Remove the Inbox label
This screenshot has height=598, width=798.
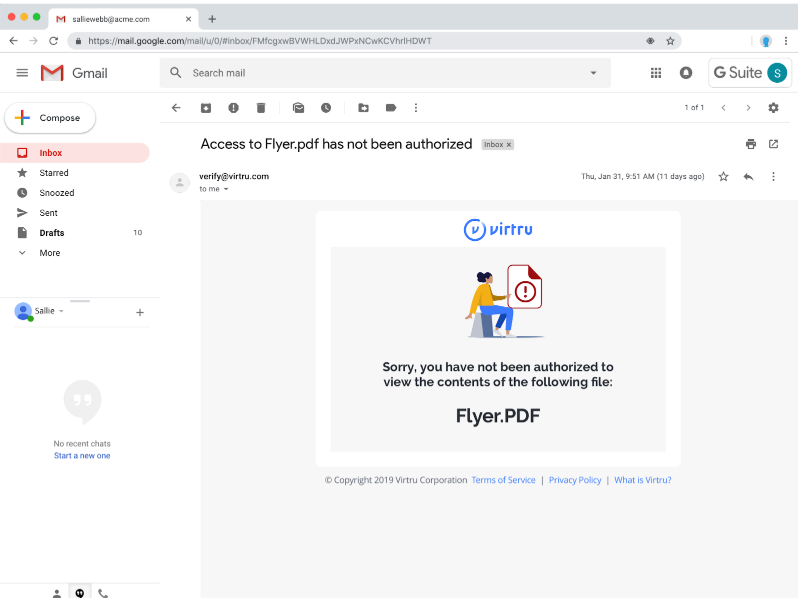pos(508,145)
